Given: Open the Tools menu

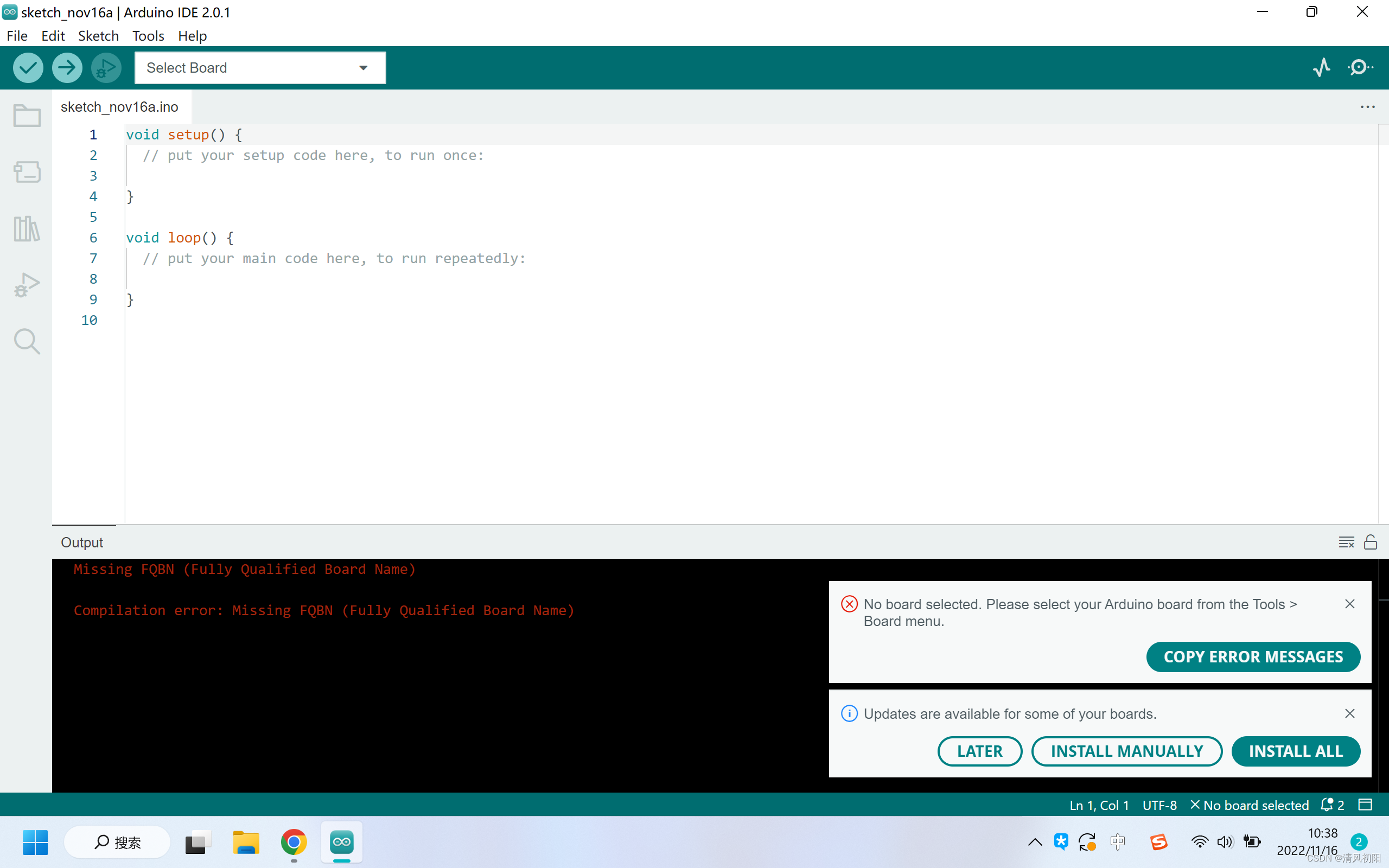Looking at the screenshot, I should tap(148, 36).
